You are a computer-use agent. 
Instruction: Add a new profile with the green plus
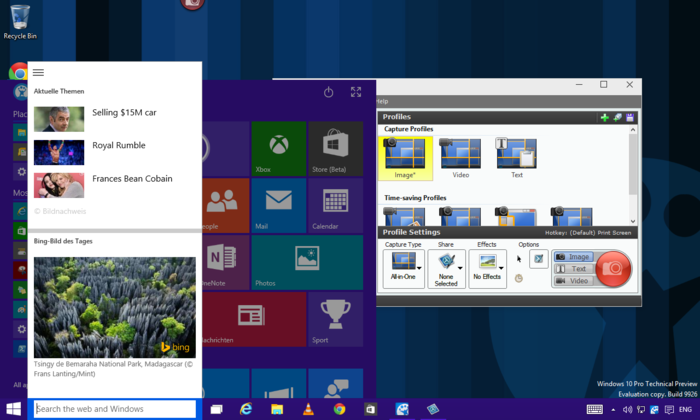pyautogui.click(x=604, y=117)
